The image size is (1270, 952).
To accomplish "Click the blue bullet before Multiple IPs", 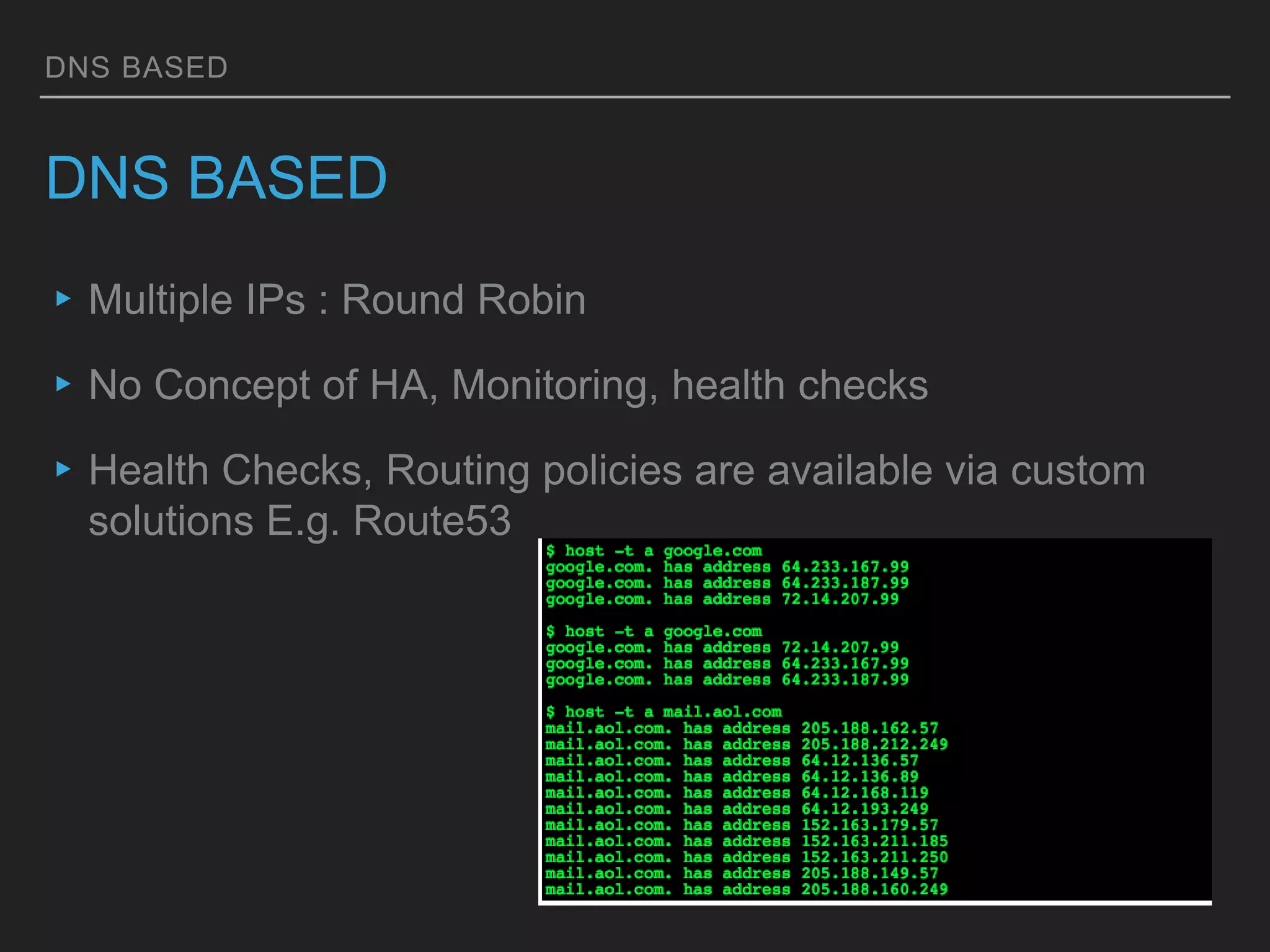I will coord(63,299).
